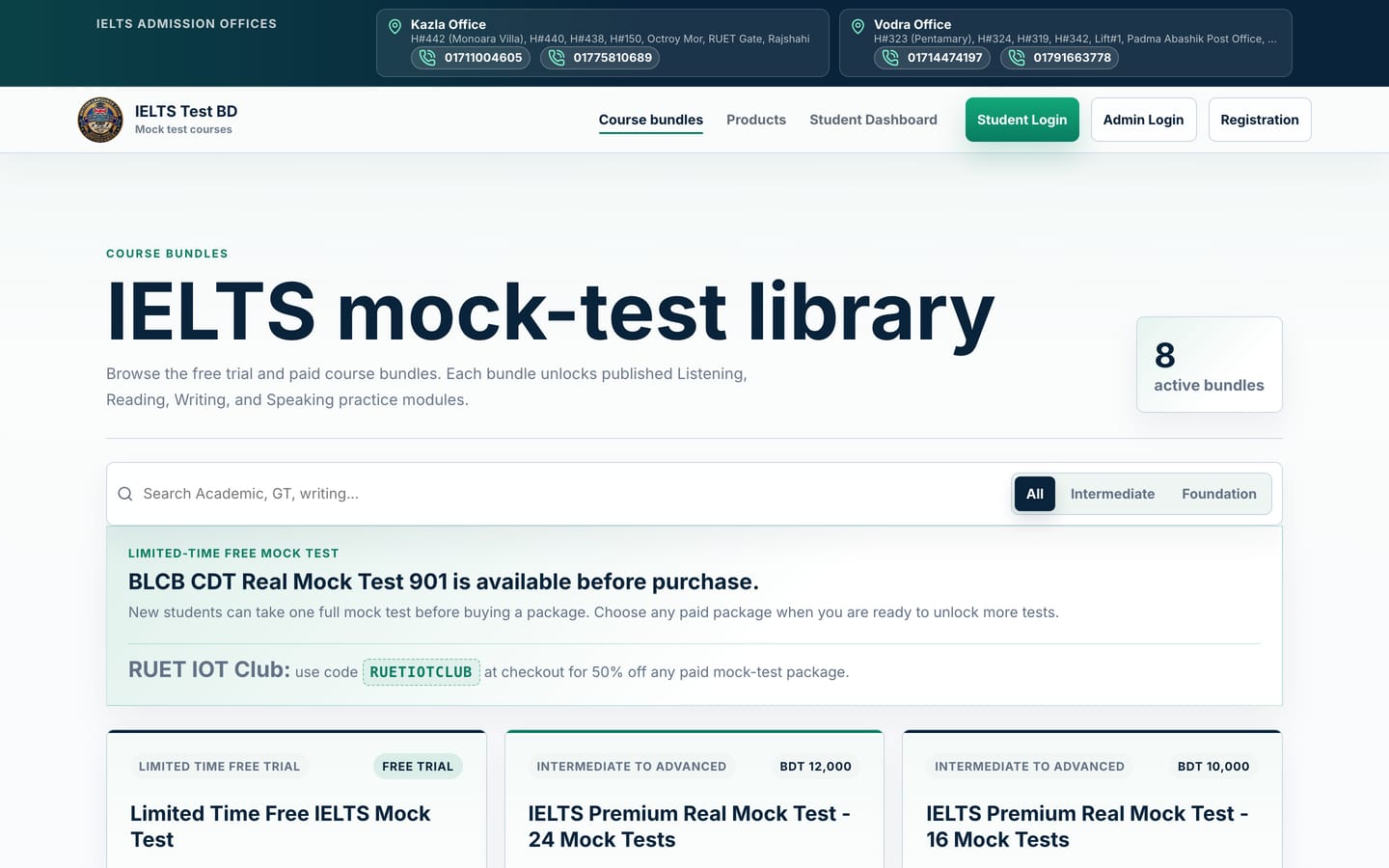1389x868 pixels.
Task: Click phone icon beside 01775810689
Action: (x=557, y=58)
